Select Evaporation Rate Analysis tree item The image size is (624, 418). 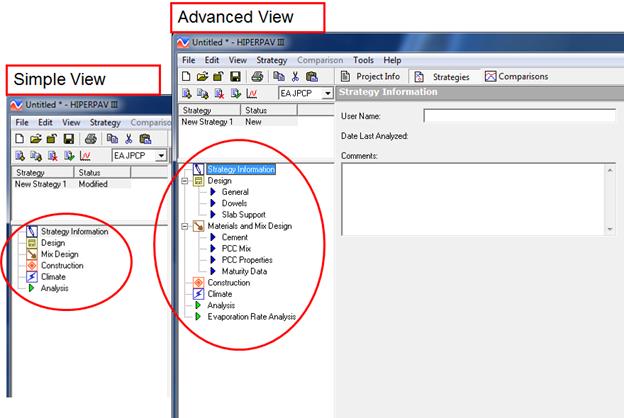tap(252, 317)
